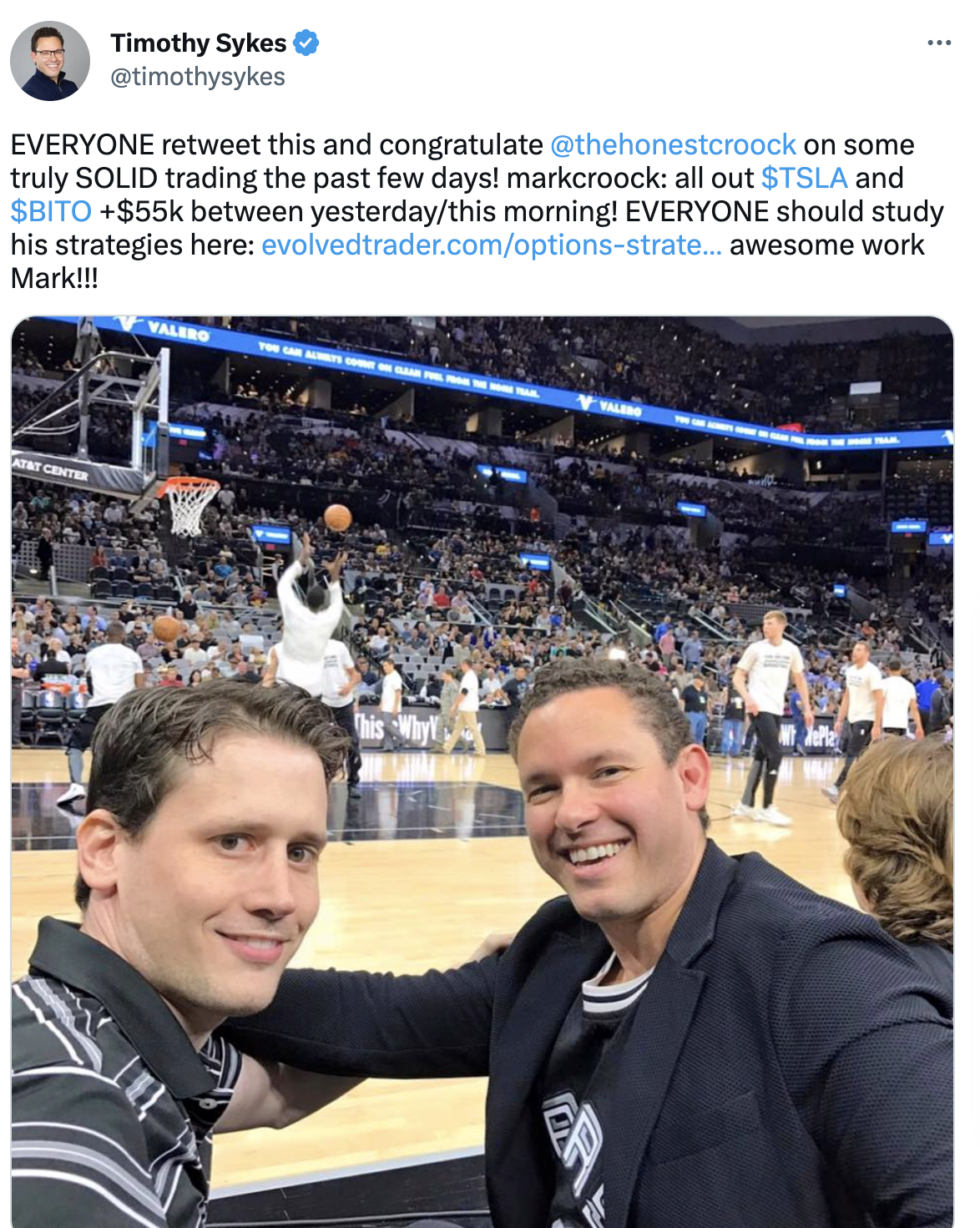Click the airborne basketball in the photo
This screenshot has height=1228, width=980.
[337, 518]
